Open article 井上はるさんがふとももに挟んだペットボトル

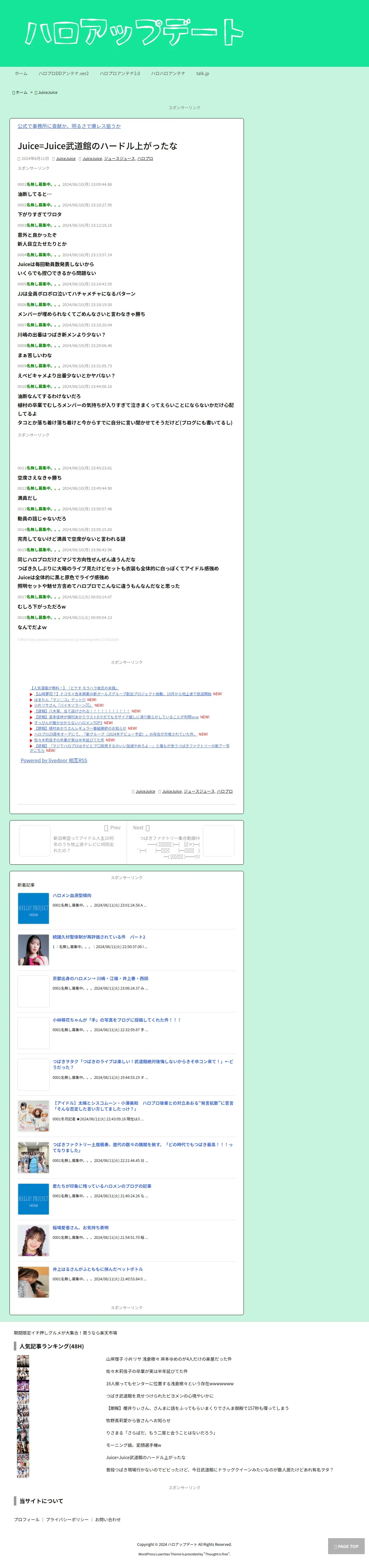[x=97, y=1270]
